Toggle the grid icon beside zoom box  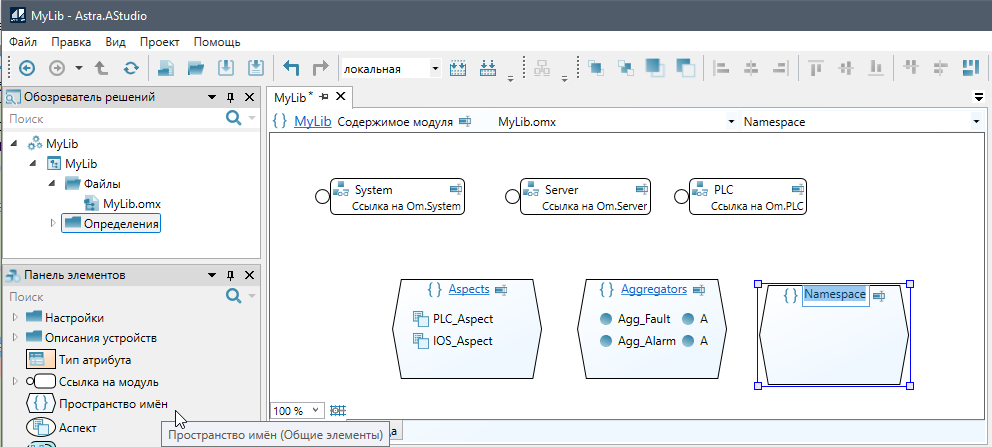click(338, 410)
